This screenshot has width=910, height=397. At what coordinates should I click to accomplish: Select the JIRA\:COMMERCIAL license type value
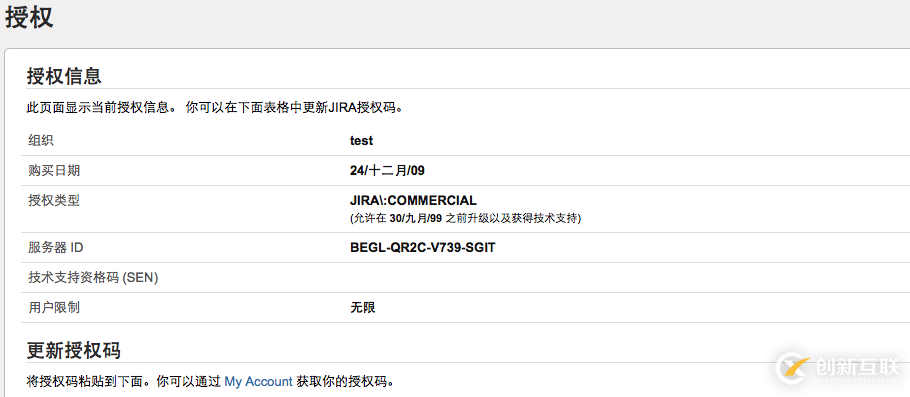(x=413, y=201)
